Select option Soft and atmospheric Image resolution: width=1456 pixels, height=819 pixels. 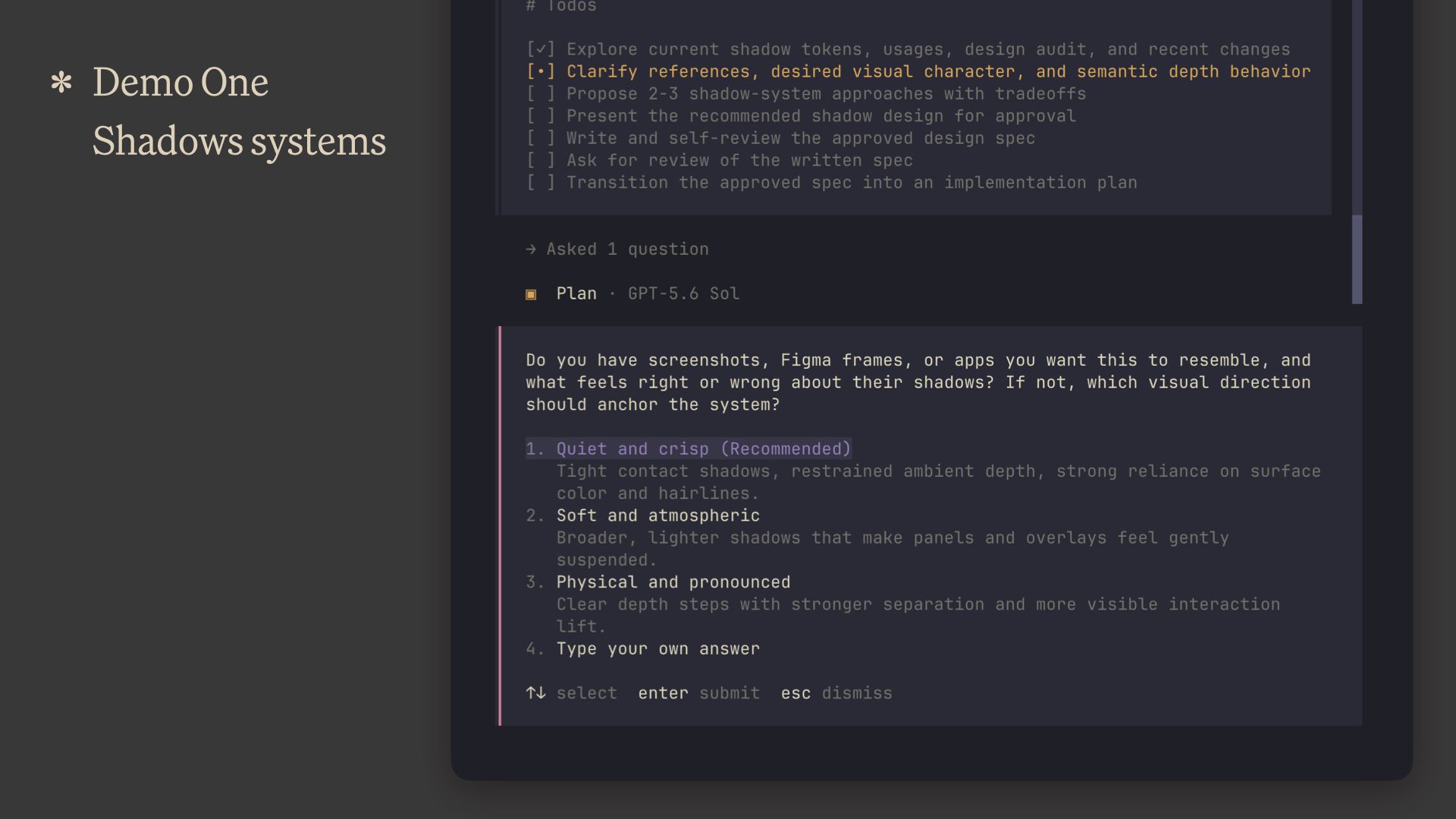643,516
